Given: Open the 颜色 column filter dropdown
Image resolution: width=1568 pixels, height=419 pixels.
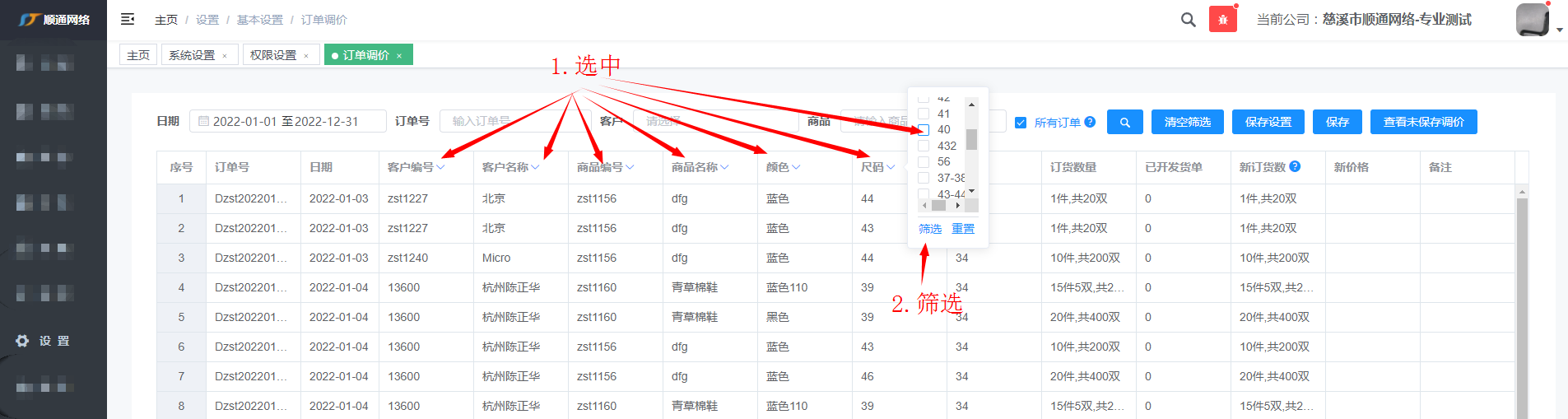Looking at the screenshot, I should coord(796,167).
